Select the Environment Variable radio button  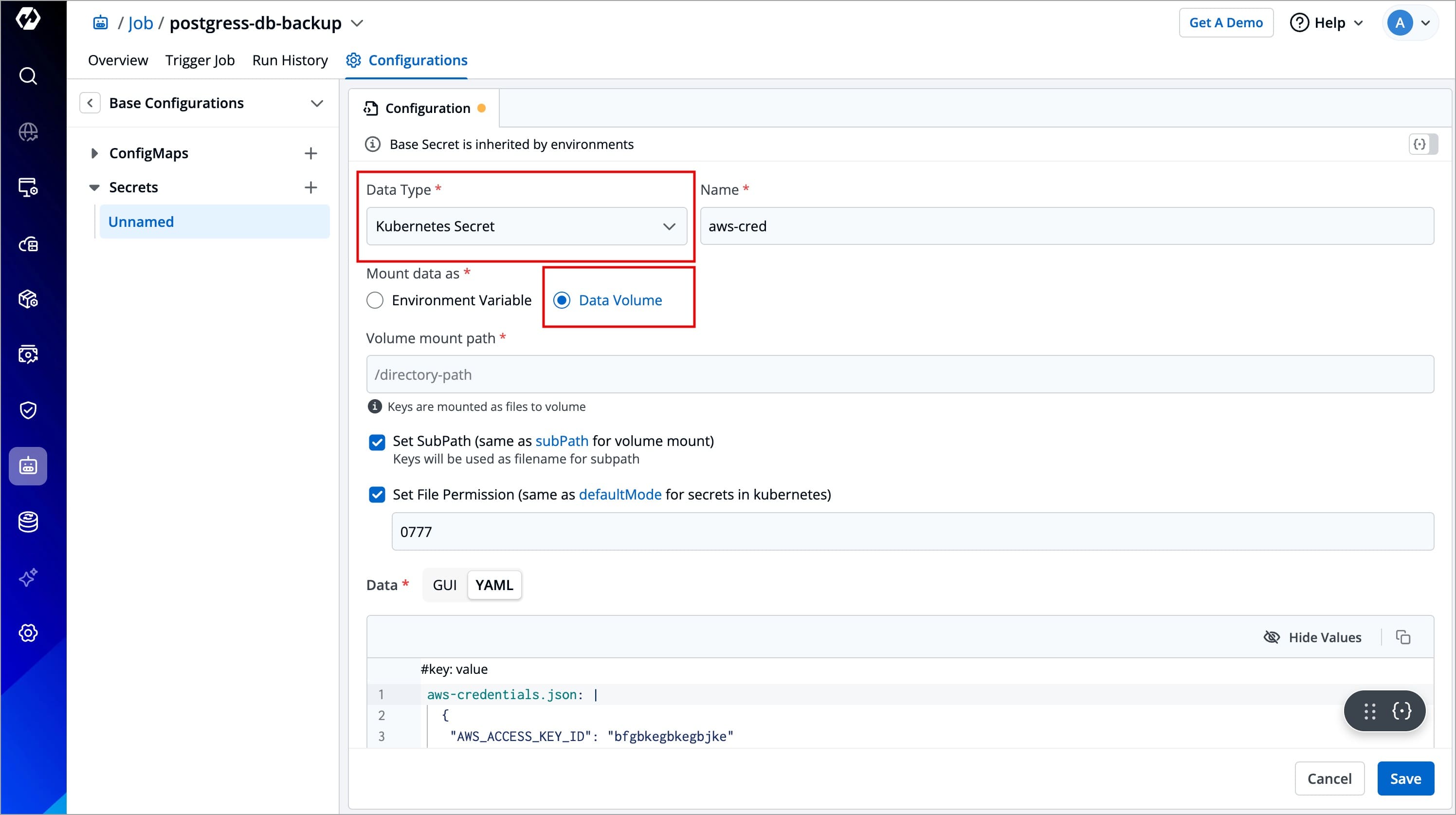375,300
